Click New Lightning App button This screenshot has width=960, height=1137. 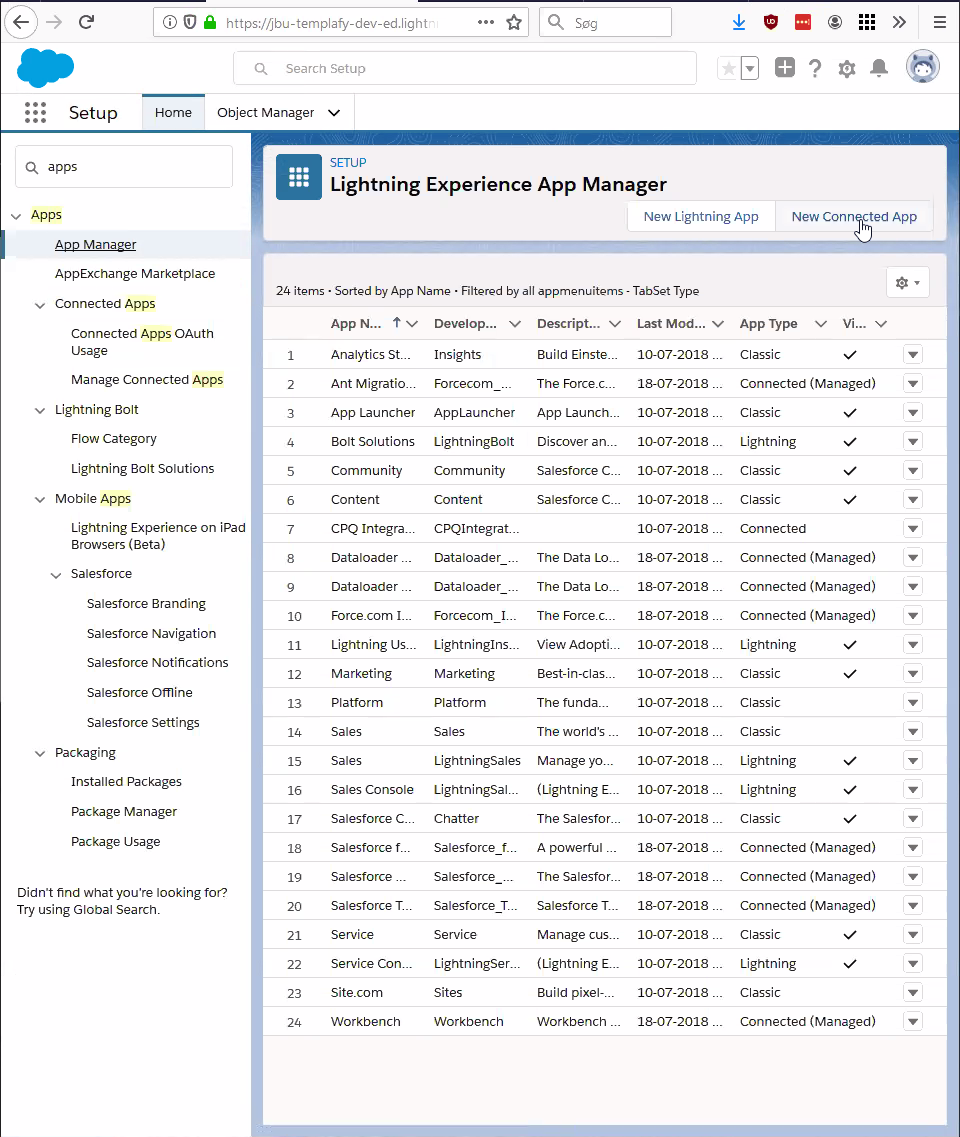click(701, 216)
